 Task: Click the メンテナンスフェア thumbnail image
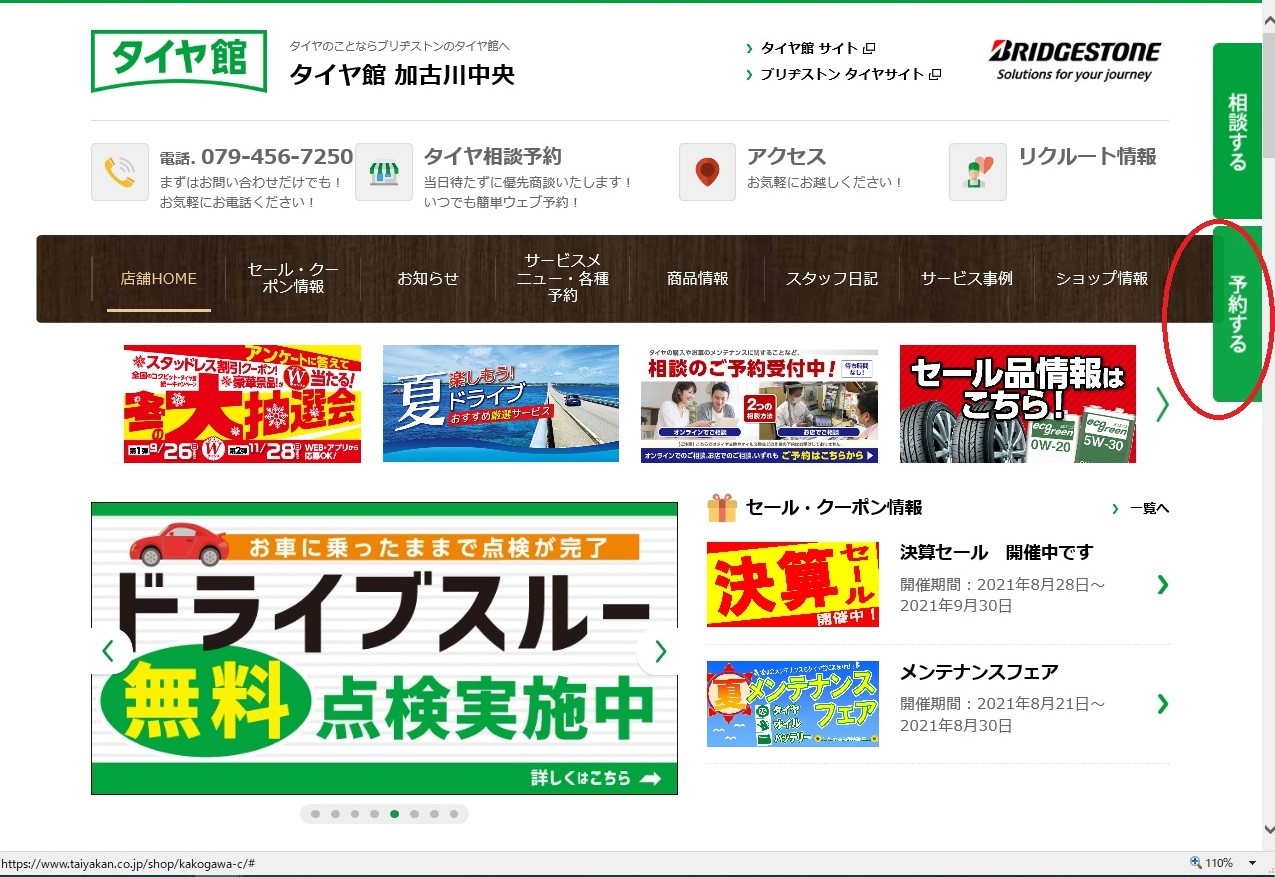[x=793, y=703]
